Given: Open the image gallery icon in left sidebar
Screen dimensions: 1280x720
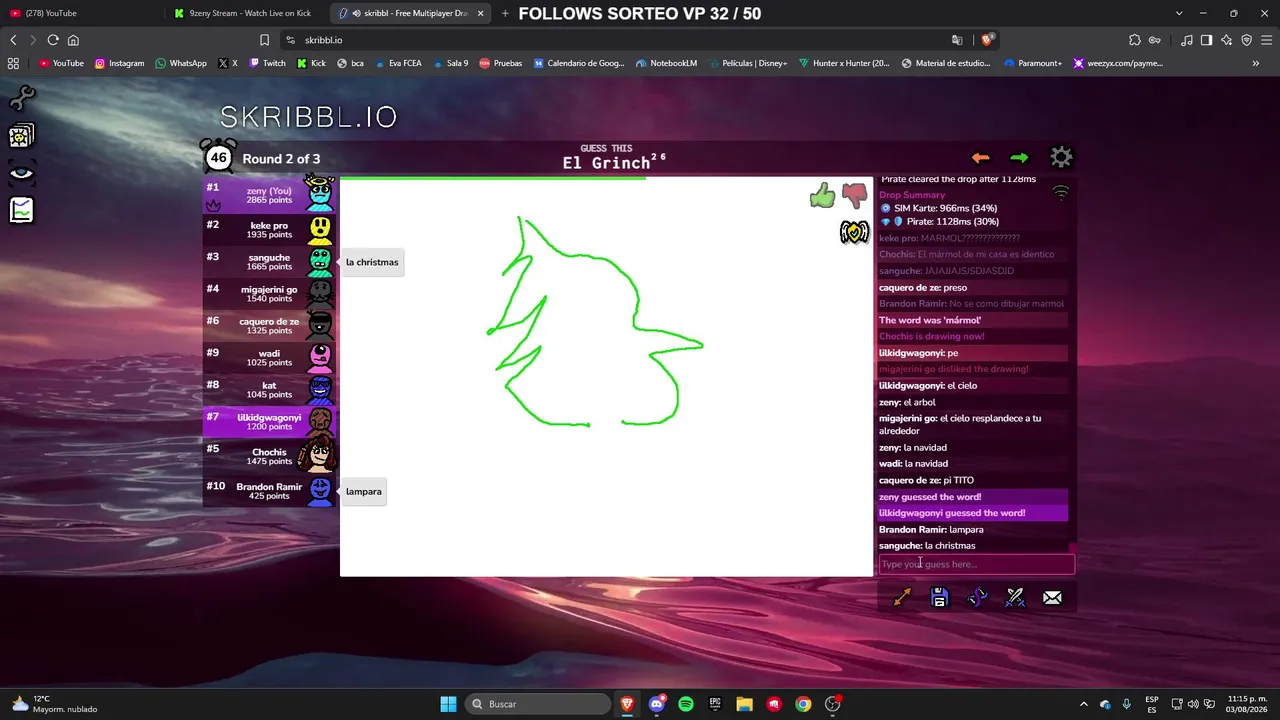Looking at the screenshot, I should pos(22,135).
